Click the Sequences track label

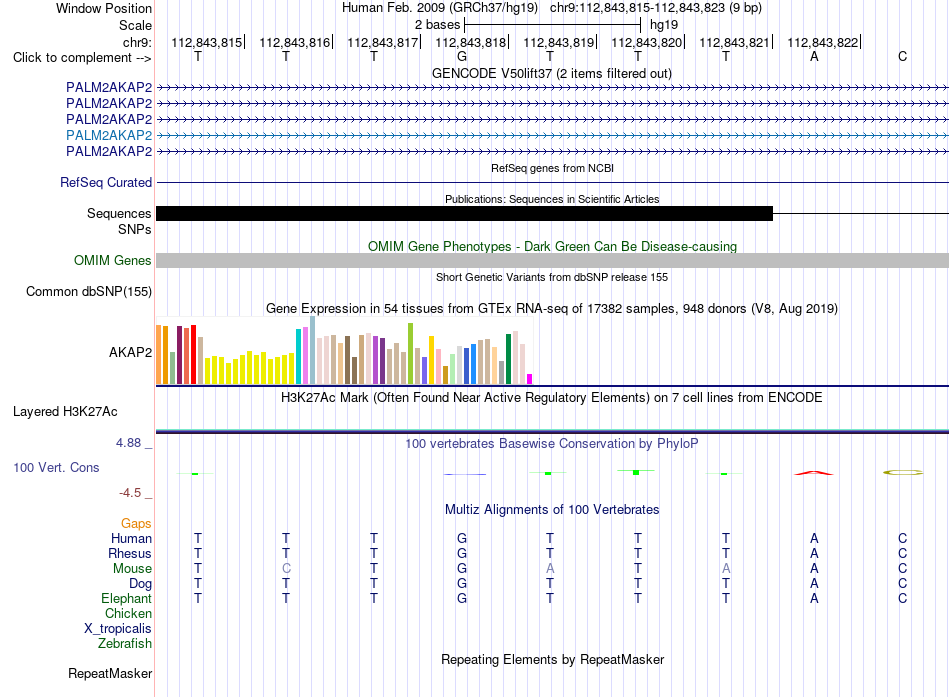[119, 213]
